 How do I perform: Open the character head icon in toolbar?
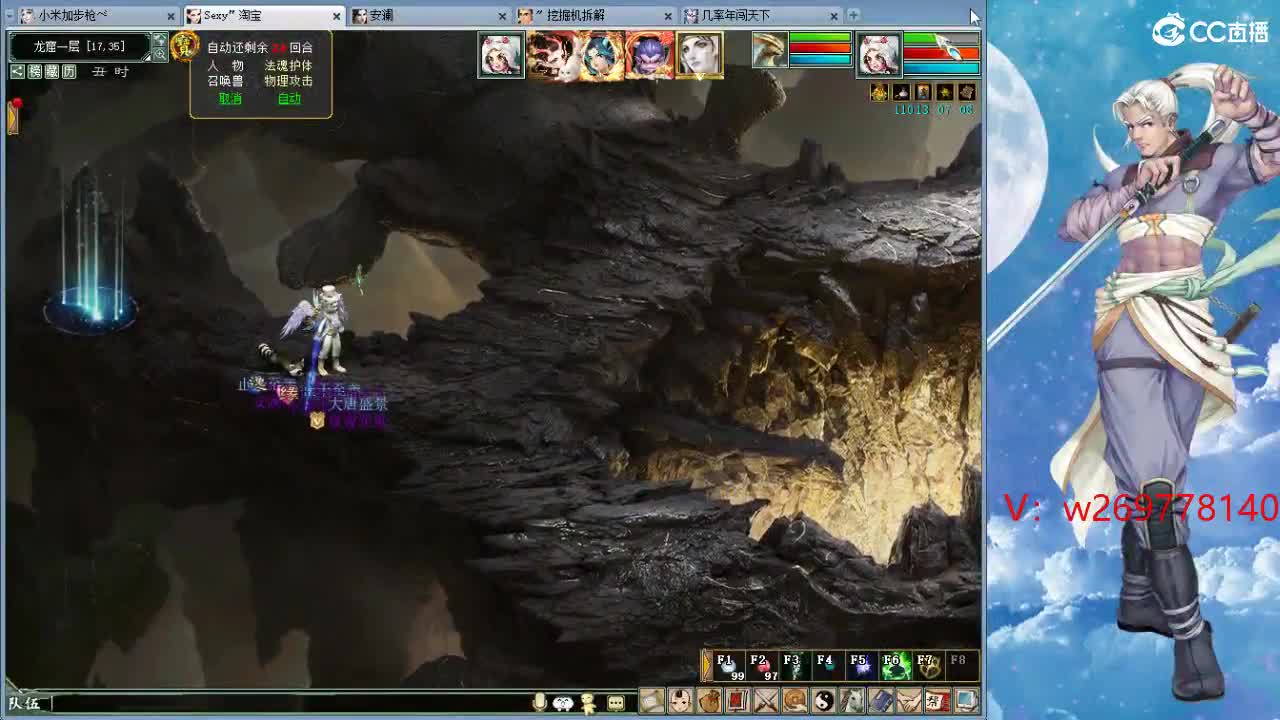pos(680,701)
